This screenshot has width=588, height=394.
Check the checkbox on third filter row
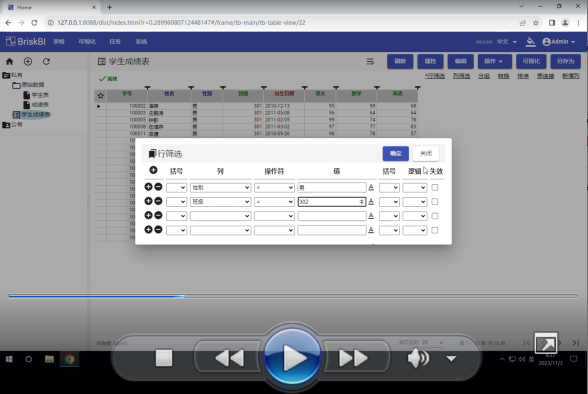tap(435, 216)
